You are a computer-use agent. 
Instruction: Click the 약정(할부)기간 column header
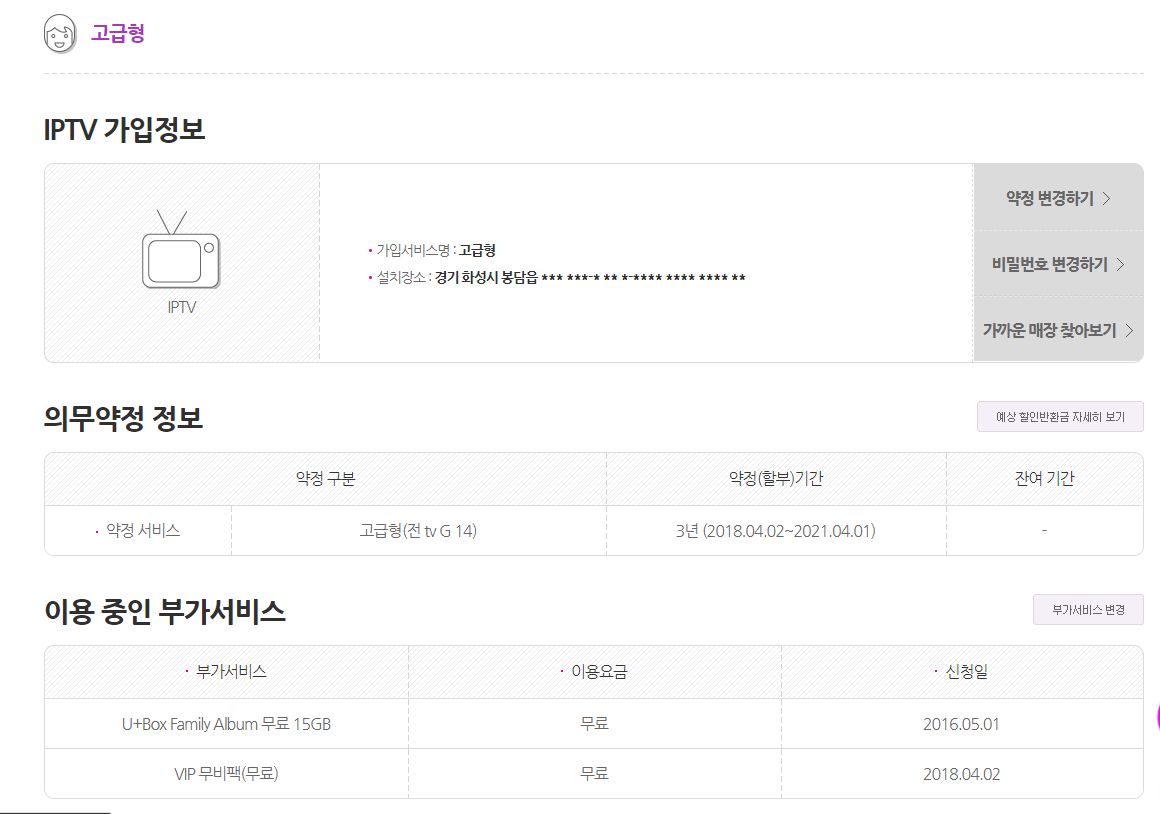[775, 479]
